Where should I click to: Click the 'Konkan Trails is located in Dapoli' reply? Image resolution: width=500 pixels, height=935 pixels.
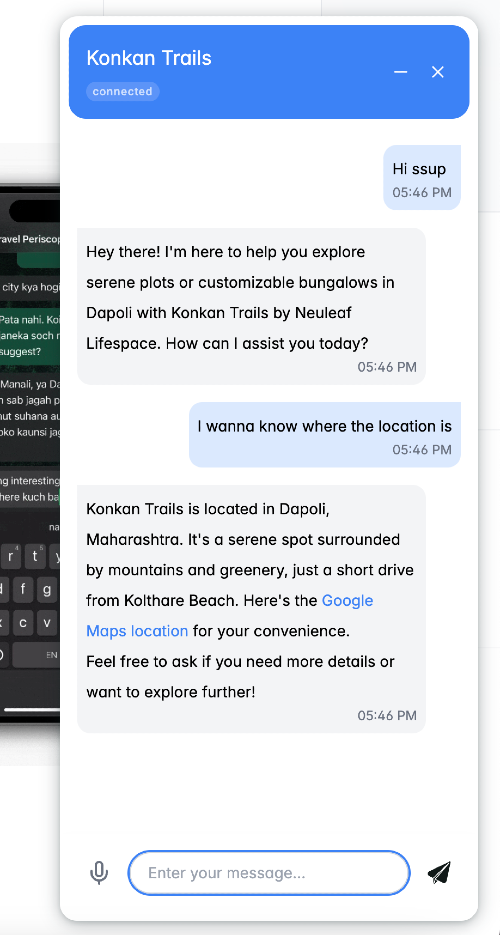coord(251,609)
